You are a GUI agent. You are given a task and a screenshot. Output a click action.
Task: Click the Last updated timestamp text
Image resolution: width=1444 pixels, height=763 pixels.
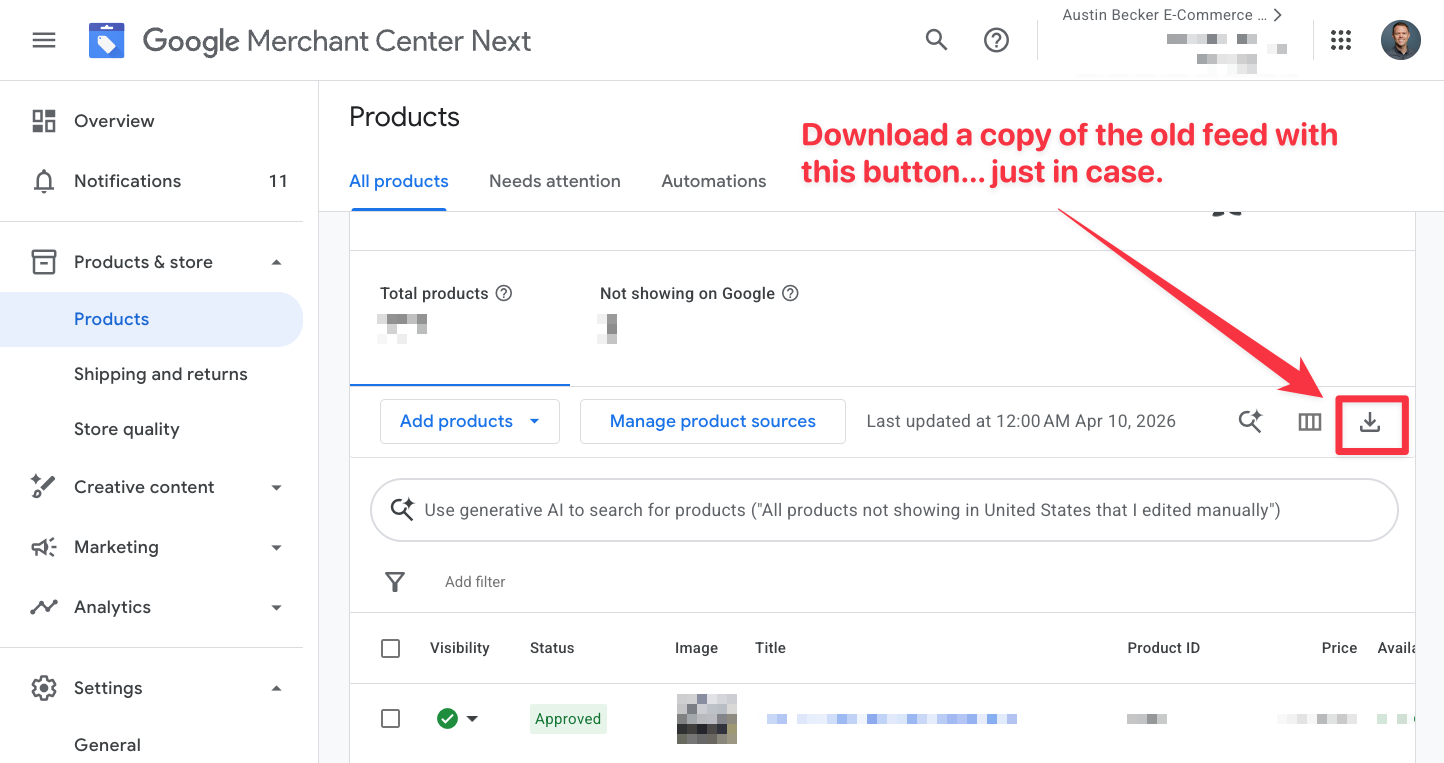coord(1021,421)
